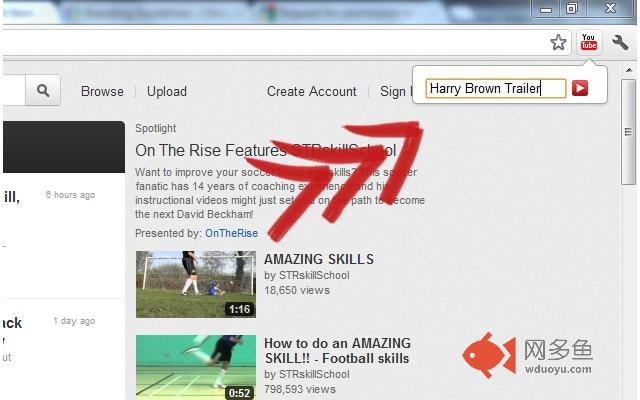Click the Create Account link

tap(311, 91)
